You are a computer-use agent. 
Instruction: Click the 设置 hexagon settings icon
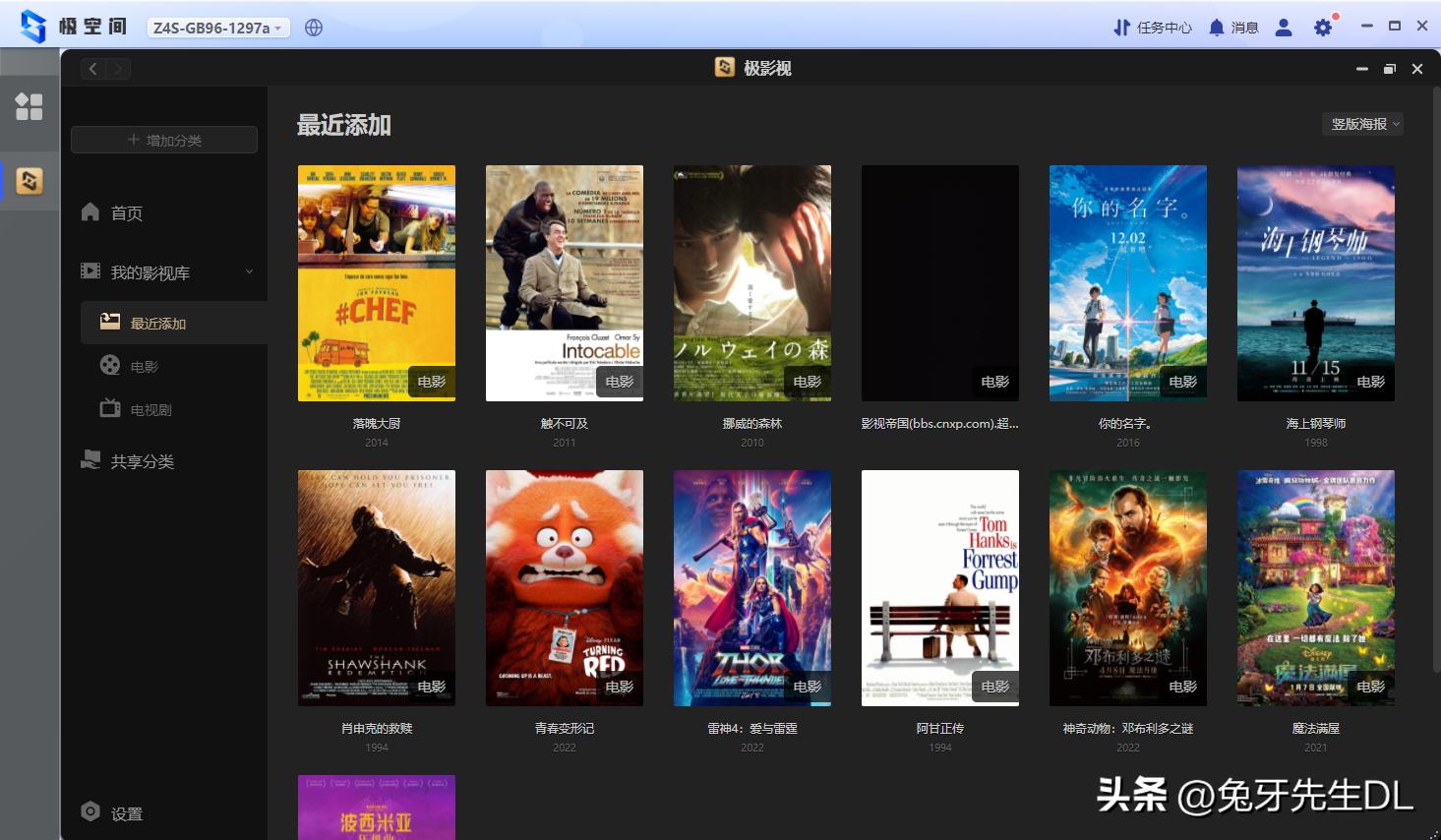coord(90,811)
